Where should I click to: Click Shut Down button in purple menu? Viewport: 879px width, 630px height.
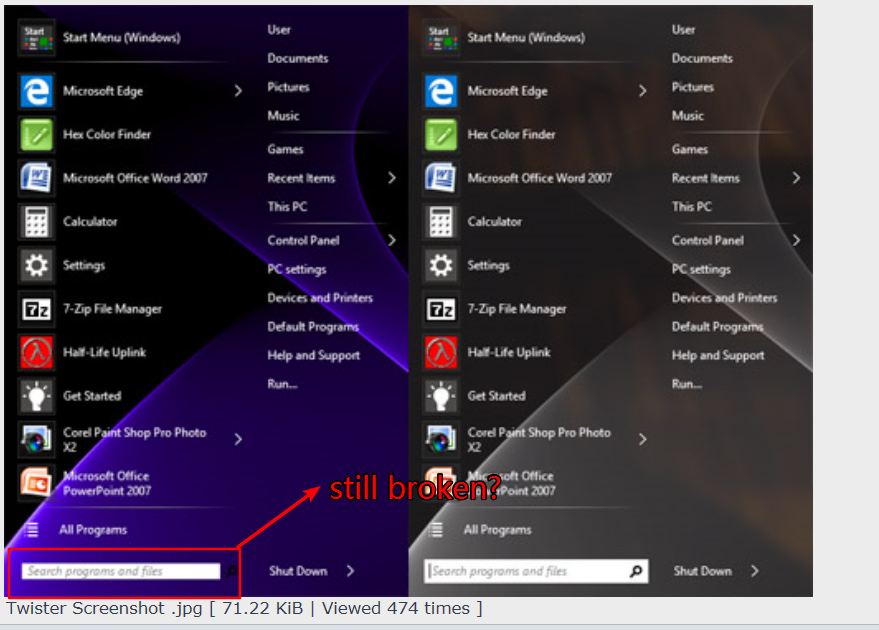(298, 571)
